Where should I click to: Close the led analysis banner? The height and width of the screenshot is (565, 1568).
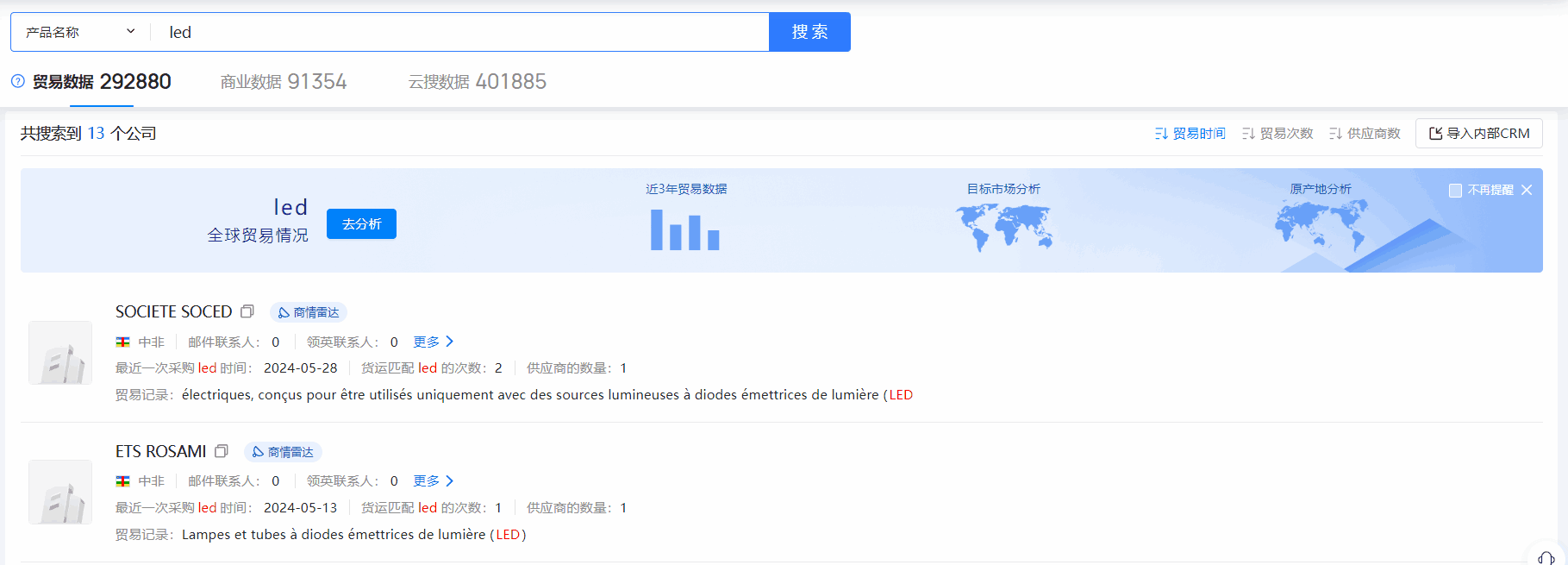tap(1527, 190)
